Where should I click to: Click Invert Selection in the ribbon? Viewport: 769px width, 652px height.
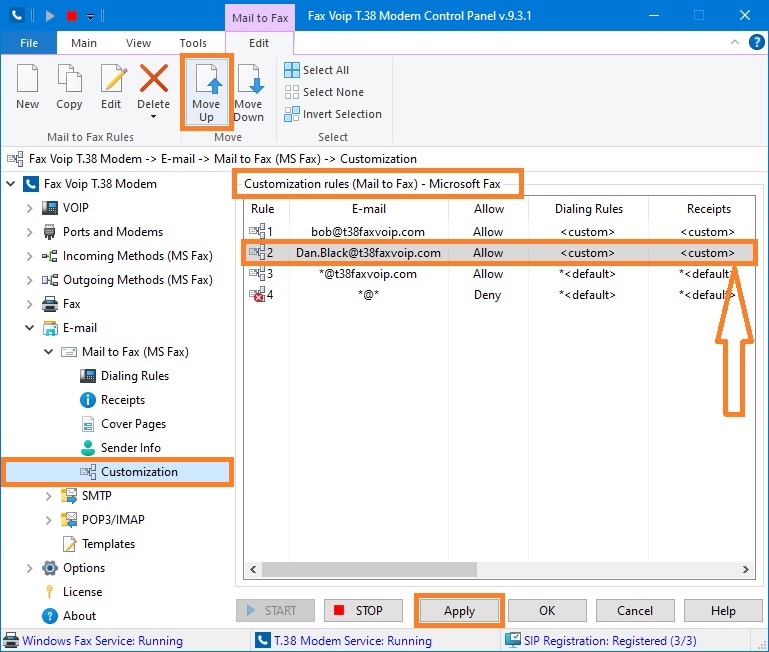[333, 114]
